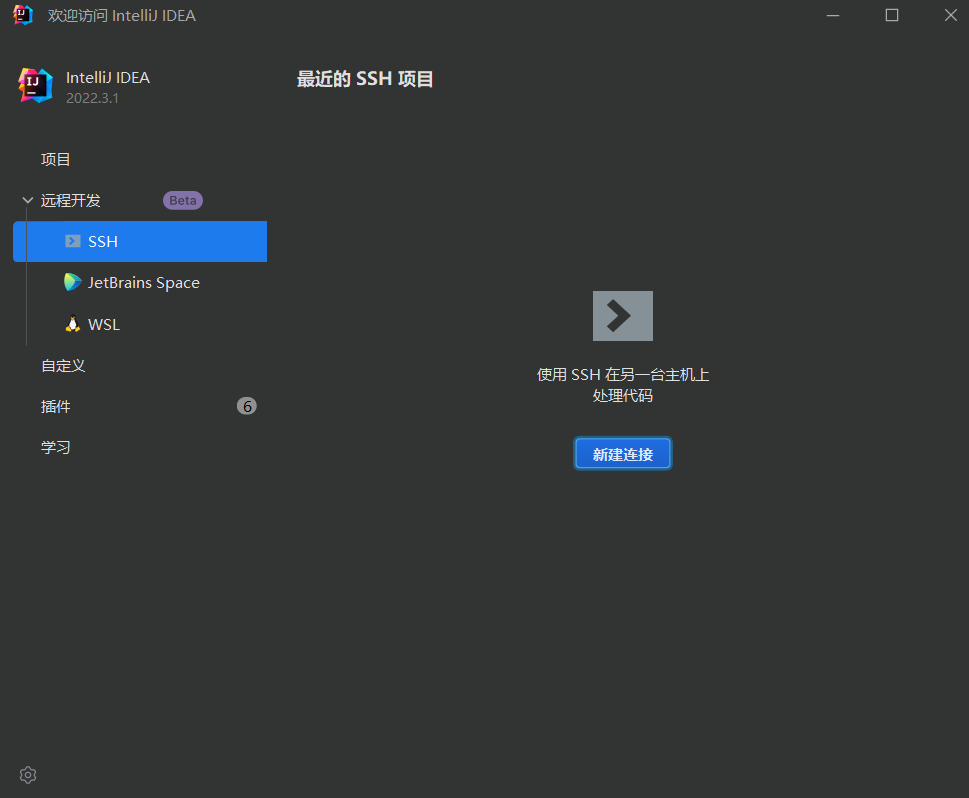Click the 新建连接 button
Viewport: 969px width, 798px height.
click(622, 454)
